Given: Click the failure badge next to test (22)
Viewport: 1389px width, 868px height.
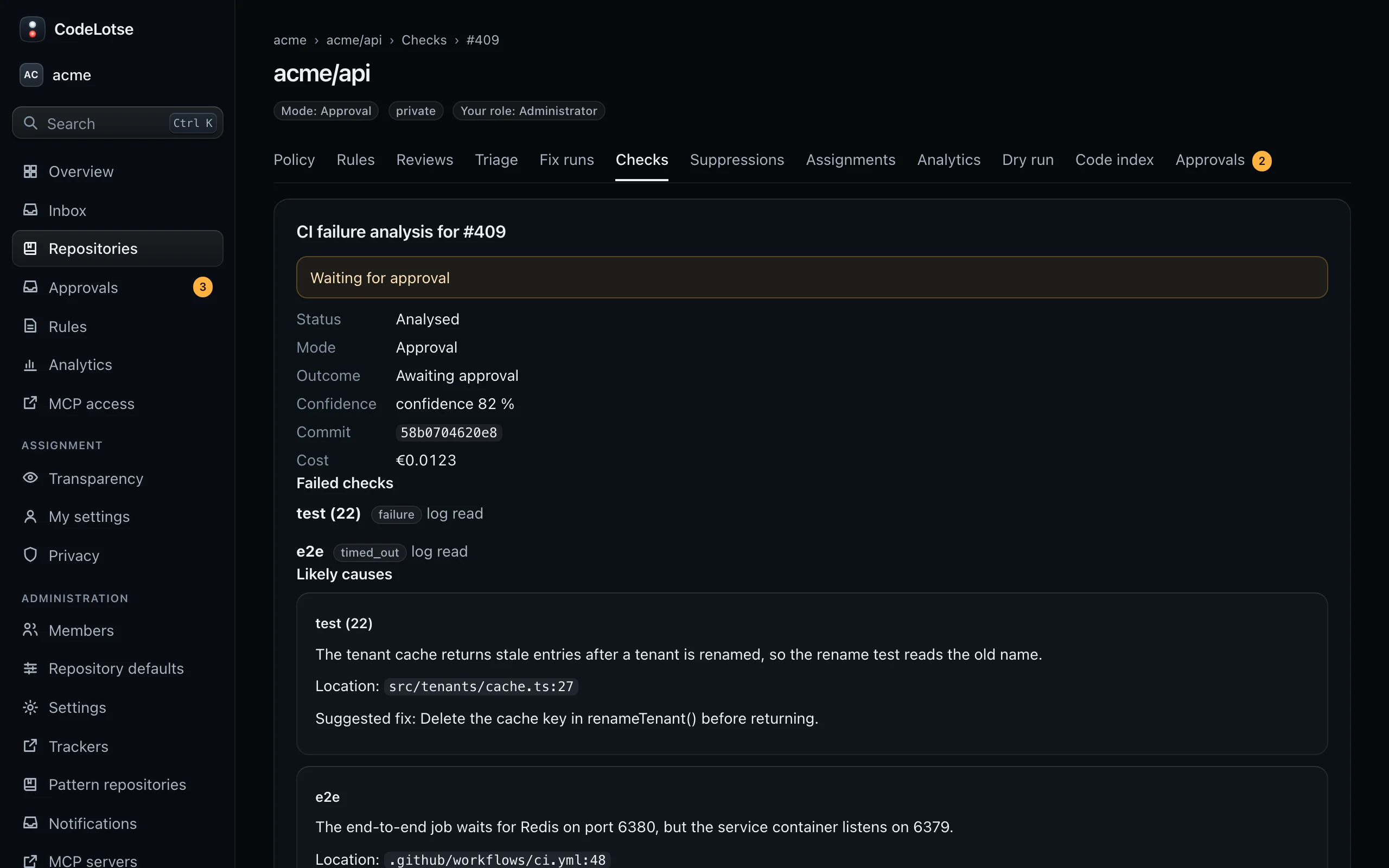Looking at the screenshot, I should click(396, 514).
